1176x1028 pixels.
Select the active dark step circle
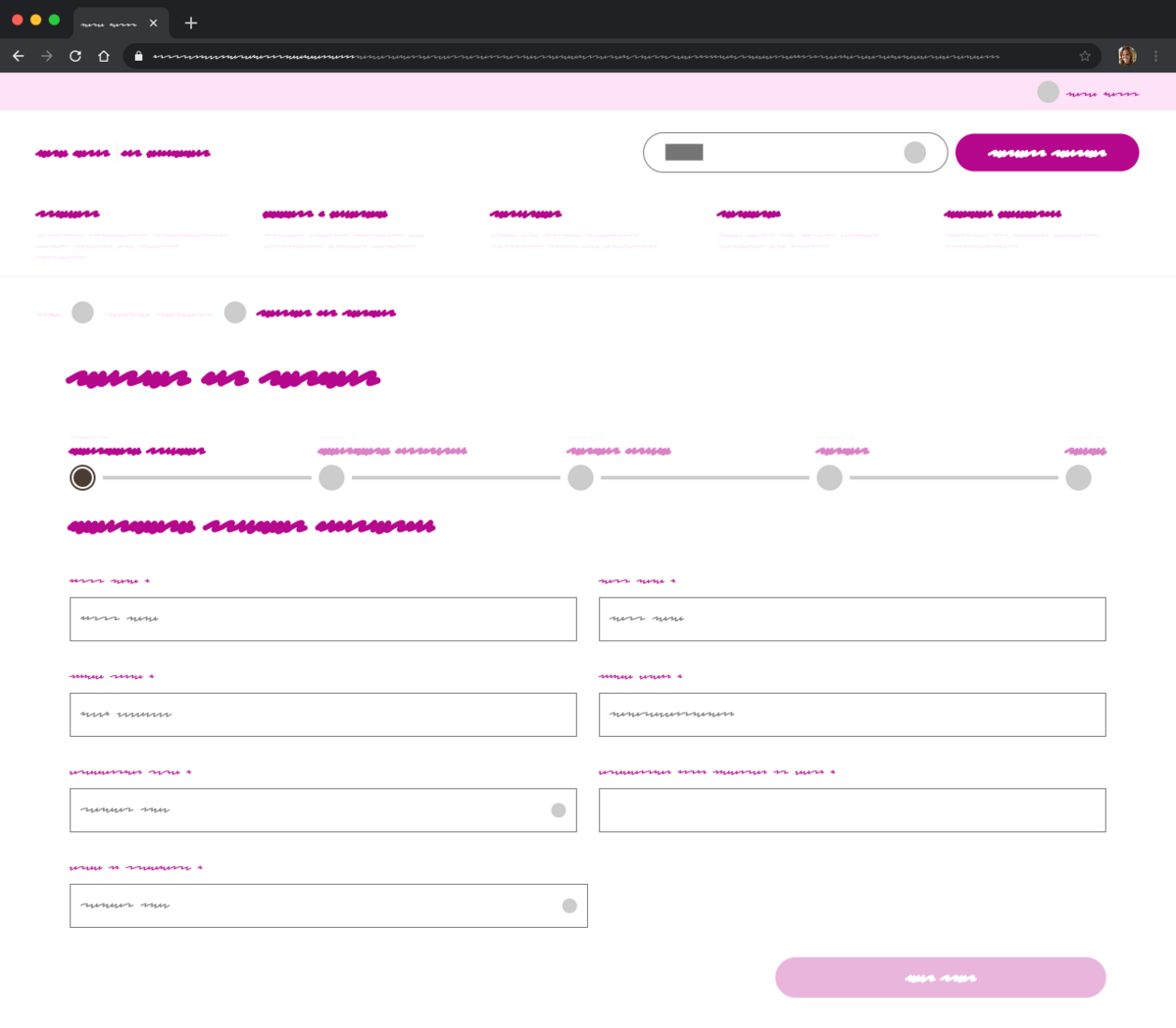tap(82, 477)
